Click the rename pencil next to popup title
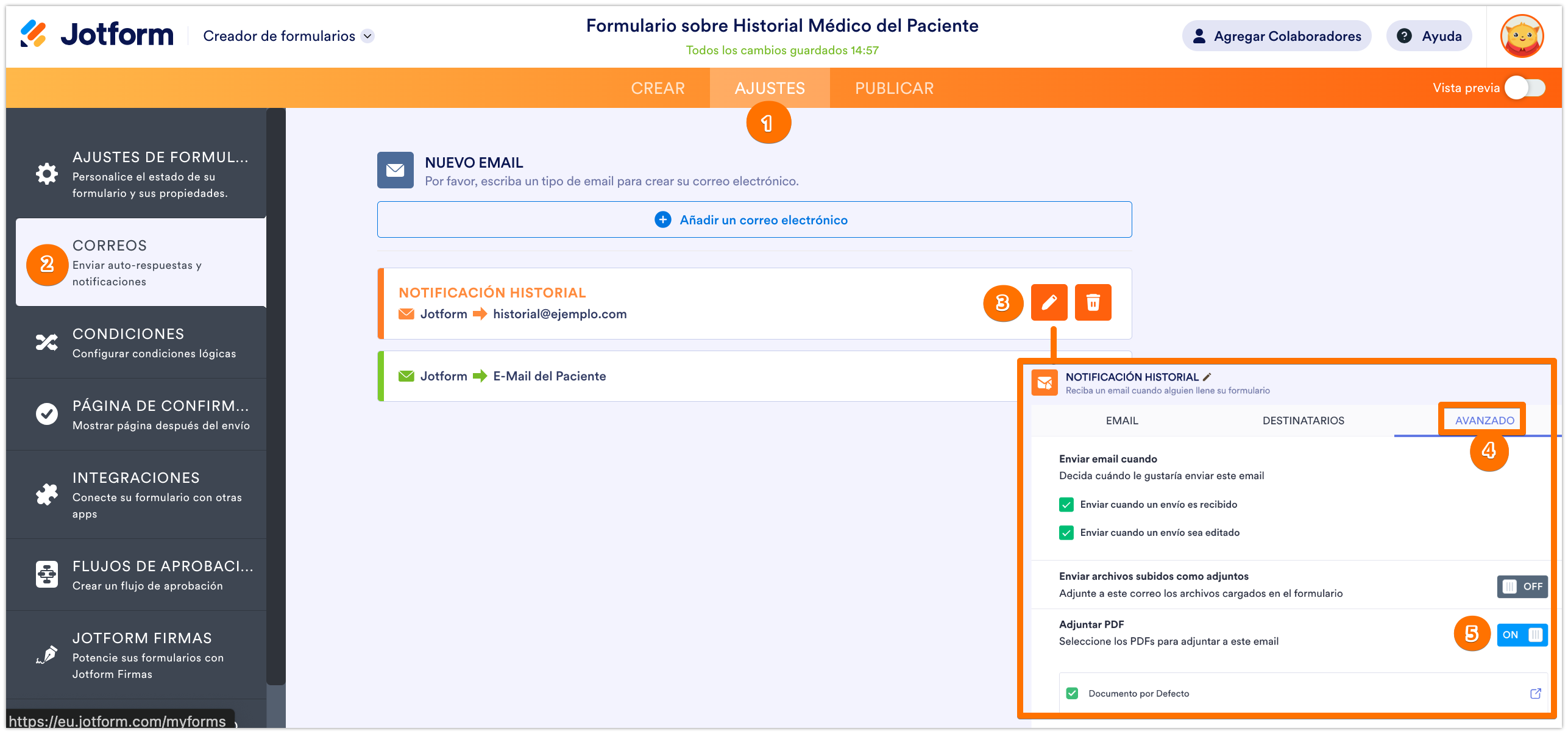1568x734 pixels. click(1207, 377)
